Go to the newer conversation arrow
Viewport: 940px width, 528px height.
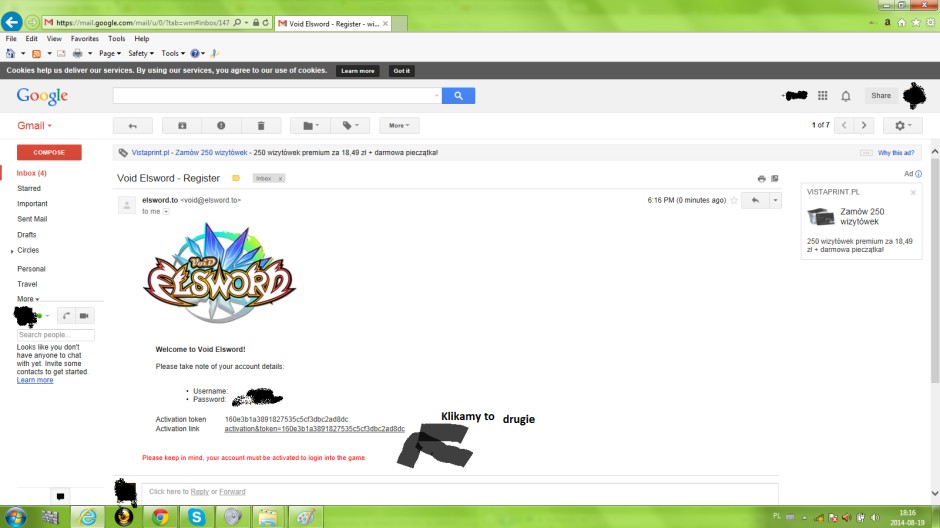pyautogui.click(x=844, y=125)
